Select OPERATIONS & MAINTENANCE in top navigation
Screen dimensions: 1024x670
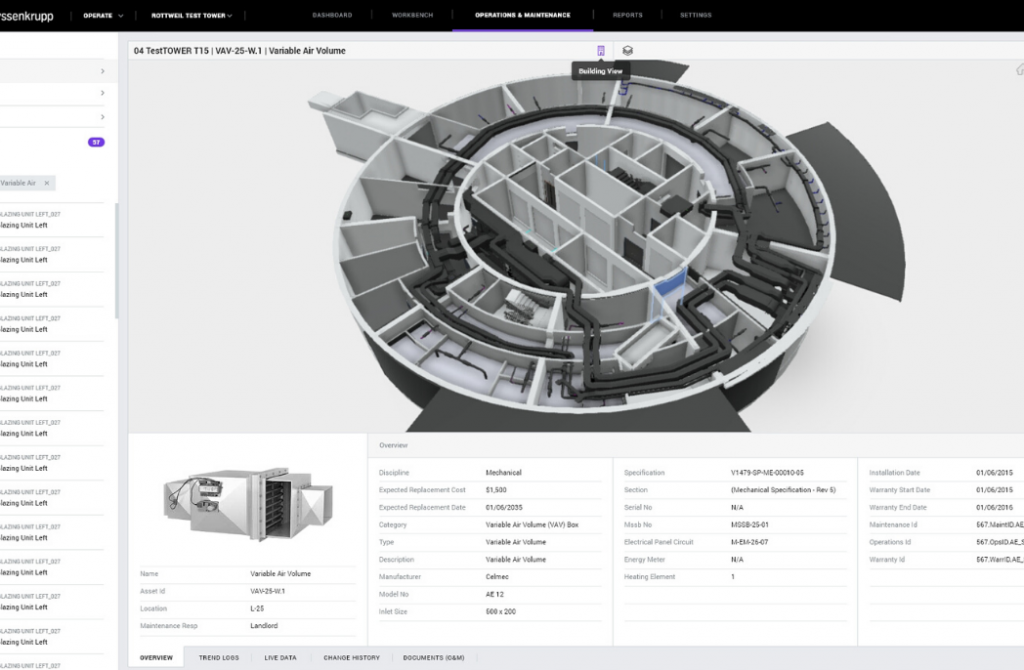pos(522,15)
